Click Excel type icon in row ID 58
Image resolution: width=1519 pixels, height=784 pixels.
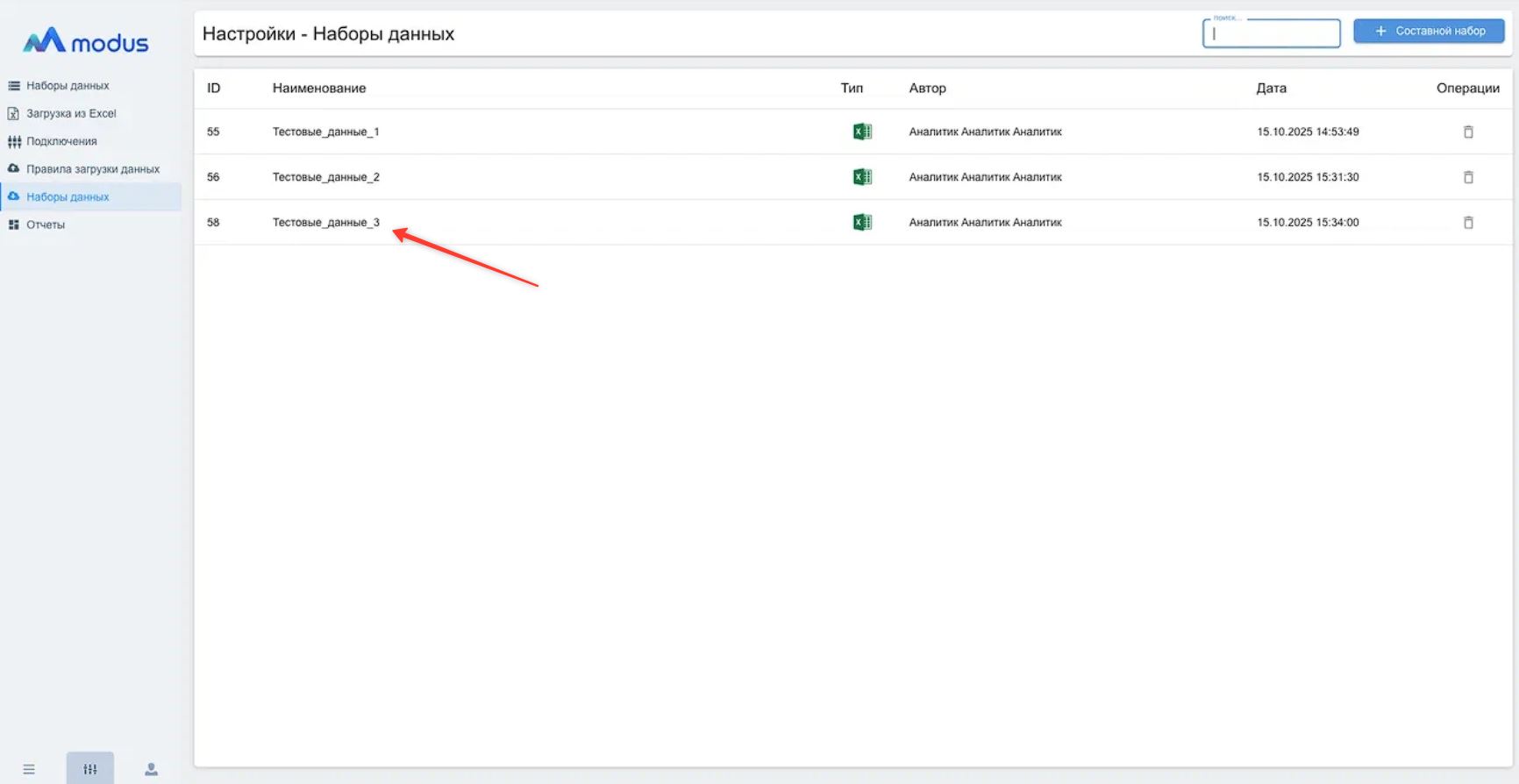point(862,223)
